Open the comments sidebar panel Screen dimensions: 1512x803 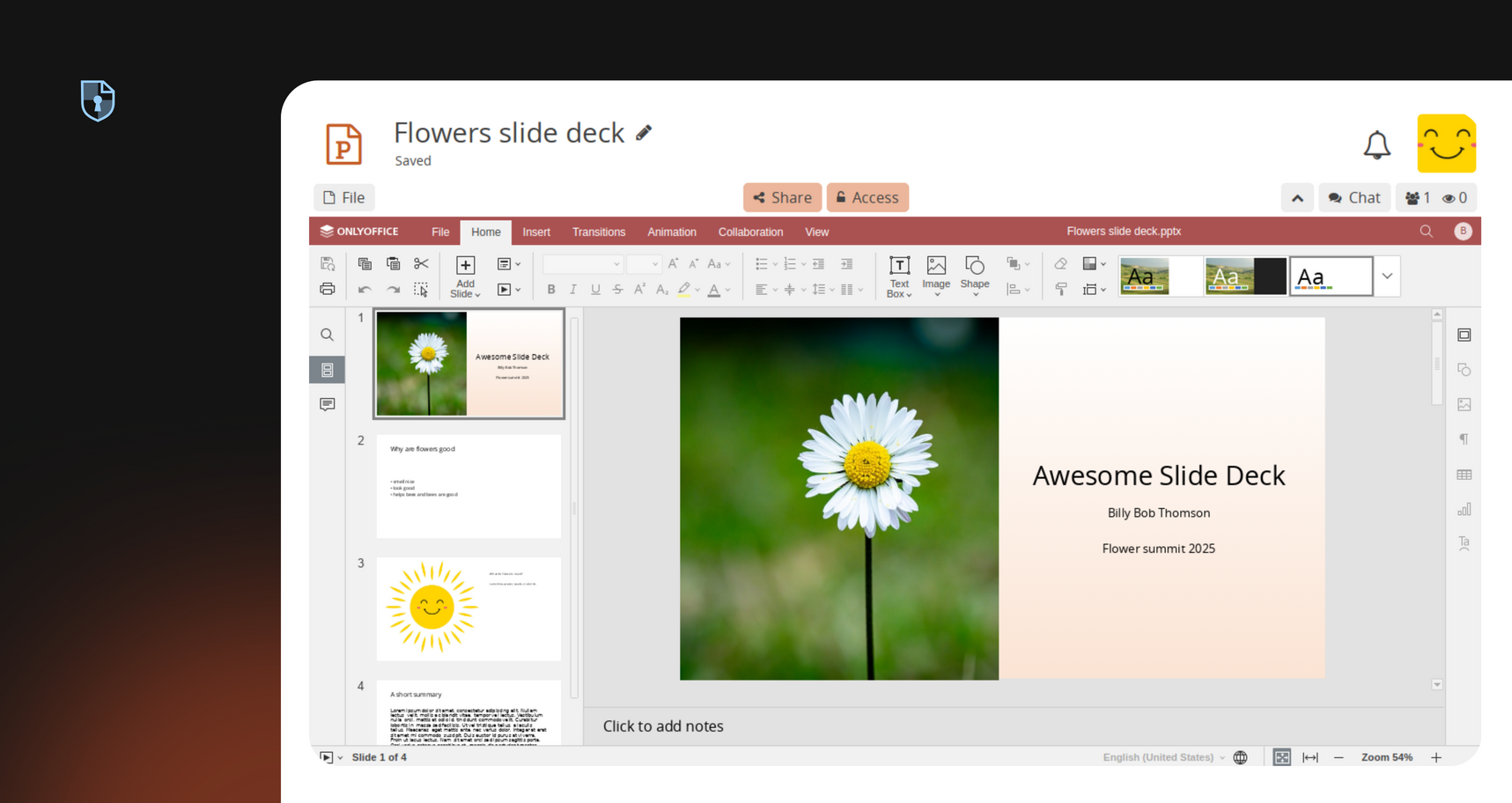(x=328, y=404)
